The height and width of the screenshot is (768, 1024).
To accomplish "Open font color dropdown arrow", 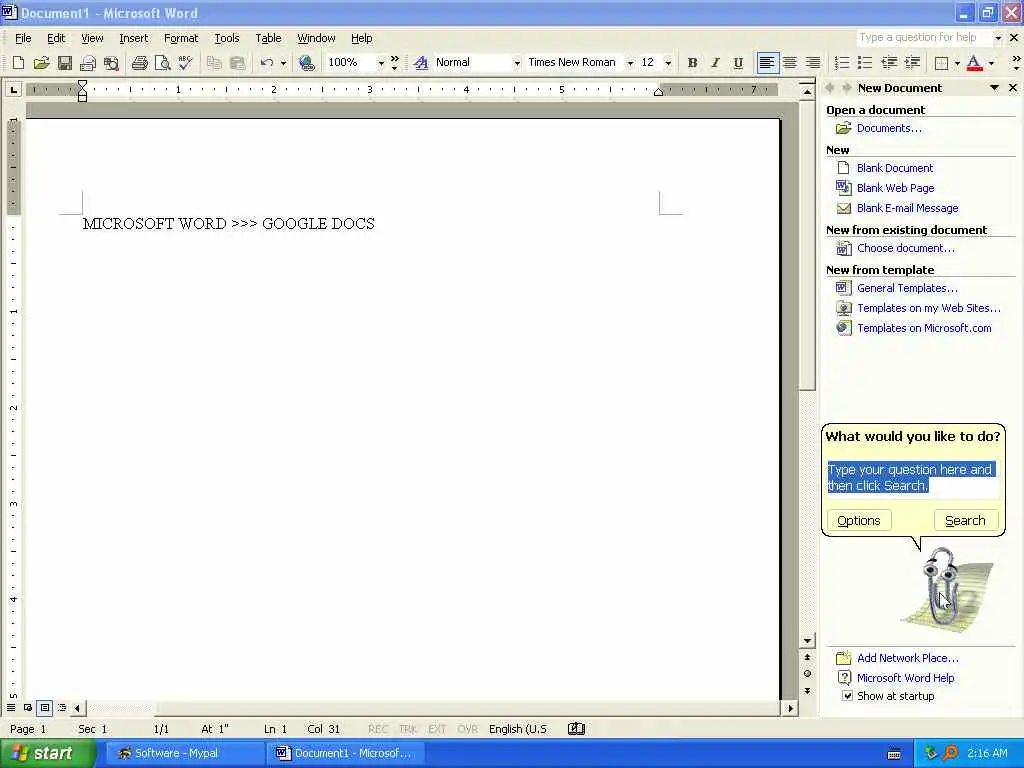I will (991, 63).
